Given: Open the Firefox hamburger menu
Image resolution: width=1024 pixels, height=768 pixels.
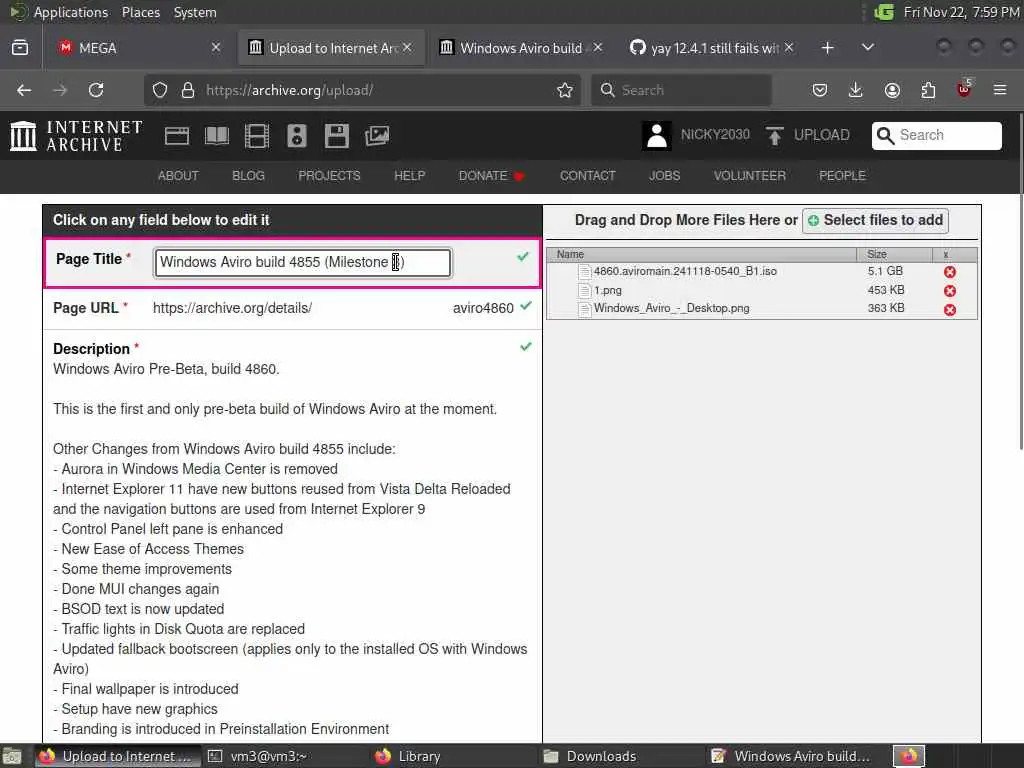Looking at the screenshot, I should (1000, 90).
